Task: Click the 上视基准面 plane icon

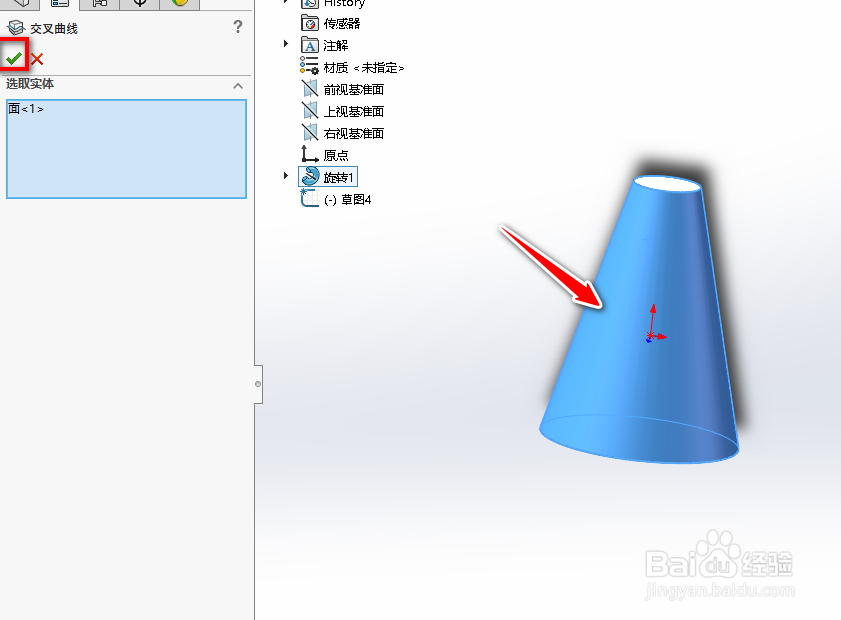Action: pos(309,110)
